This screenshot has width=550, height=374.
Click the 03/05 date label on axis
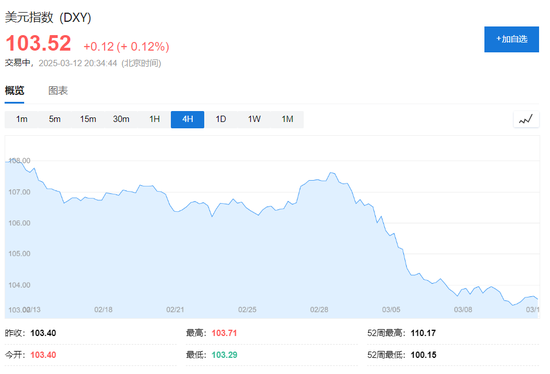click(x=391, y=309)
